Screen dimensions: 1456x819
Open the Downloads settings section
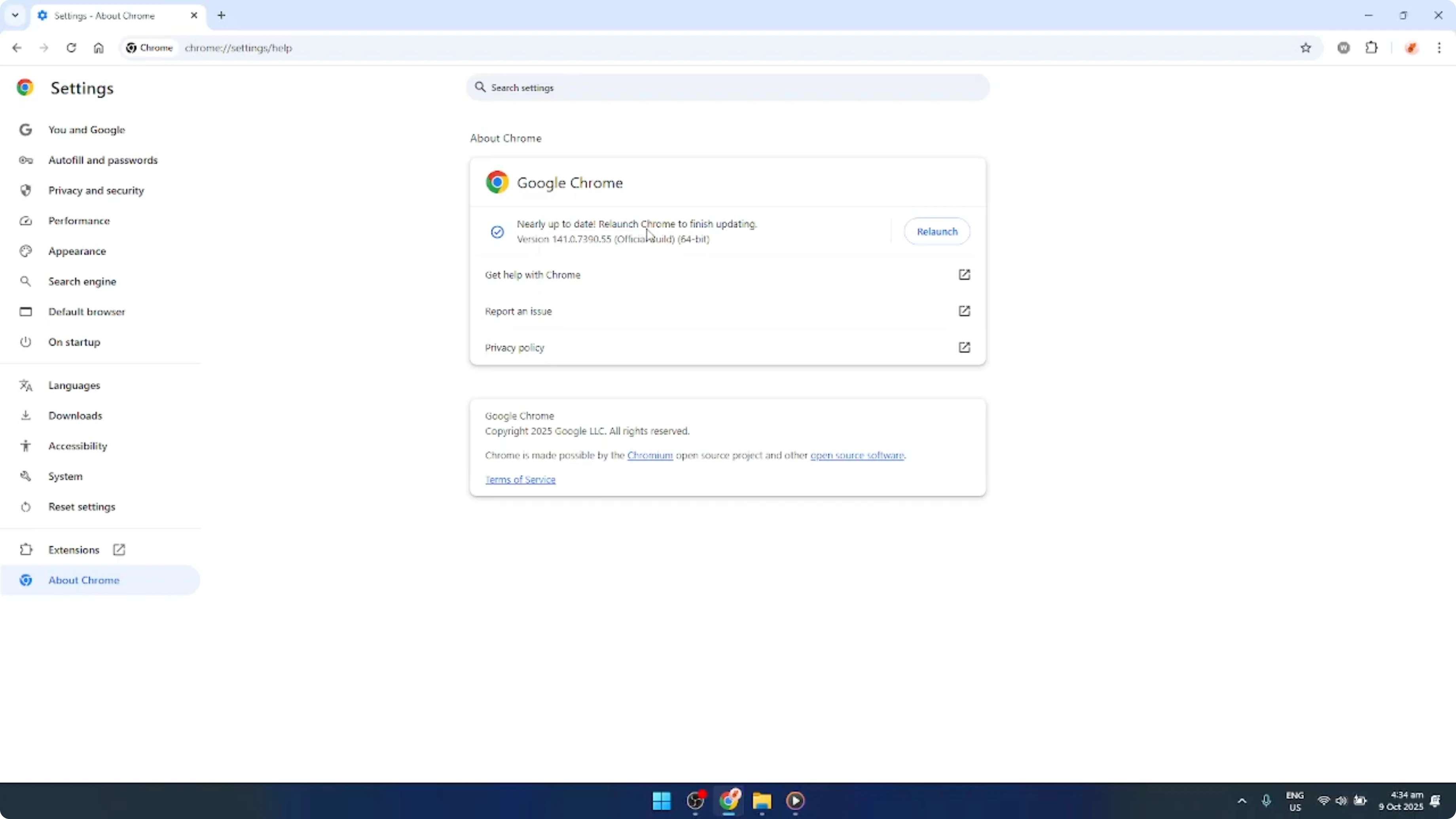pyautogui.click(x=76, y=415)
